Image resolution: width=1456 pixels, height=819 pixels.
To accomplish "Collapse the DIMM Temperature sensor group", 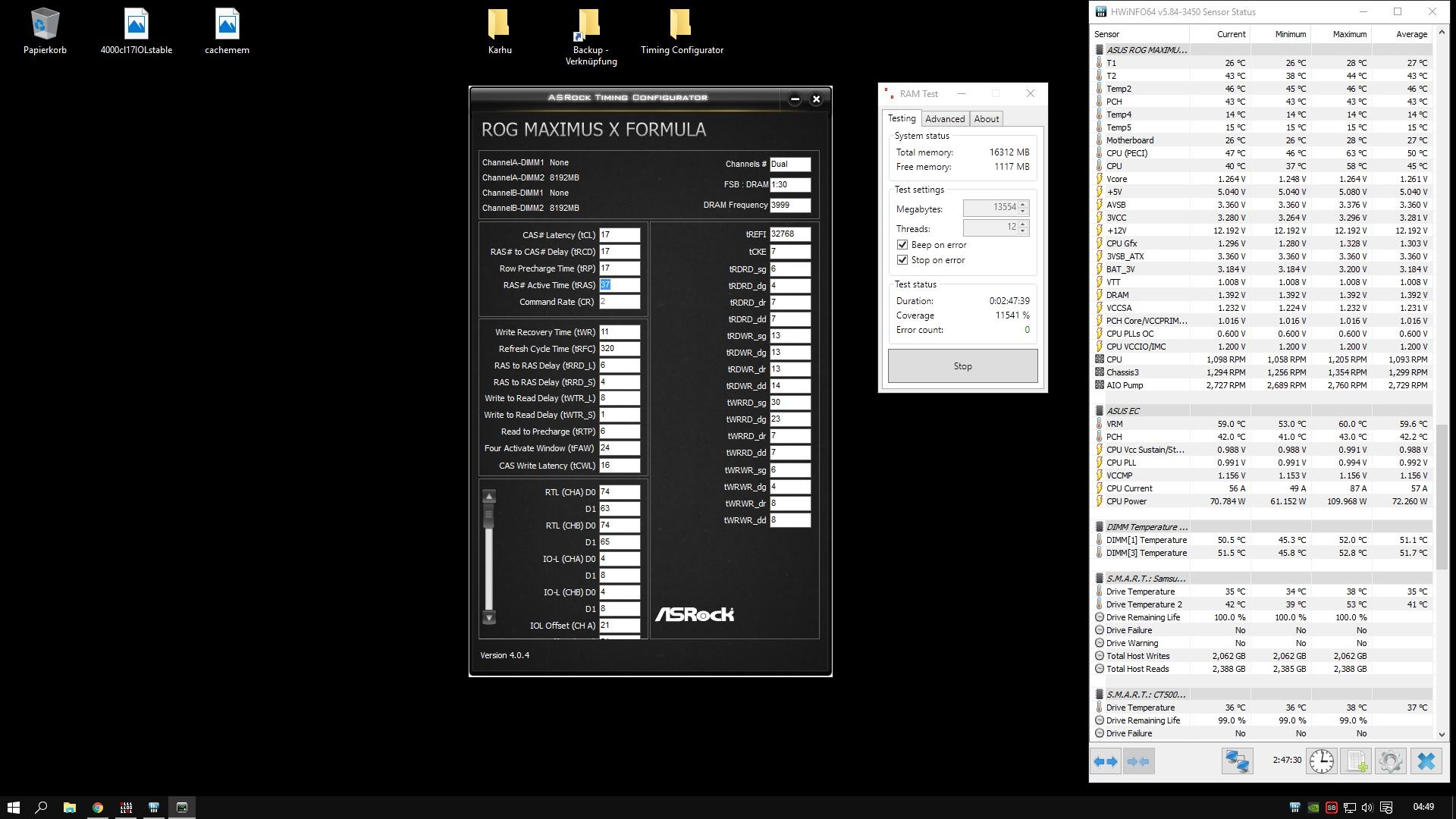I will tap(1100, 527).
